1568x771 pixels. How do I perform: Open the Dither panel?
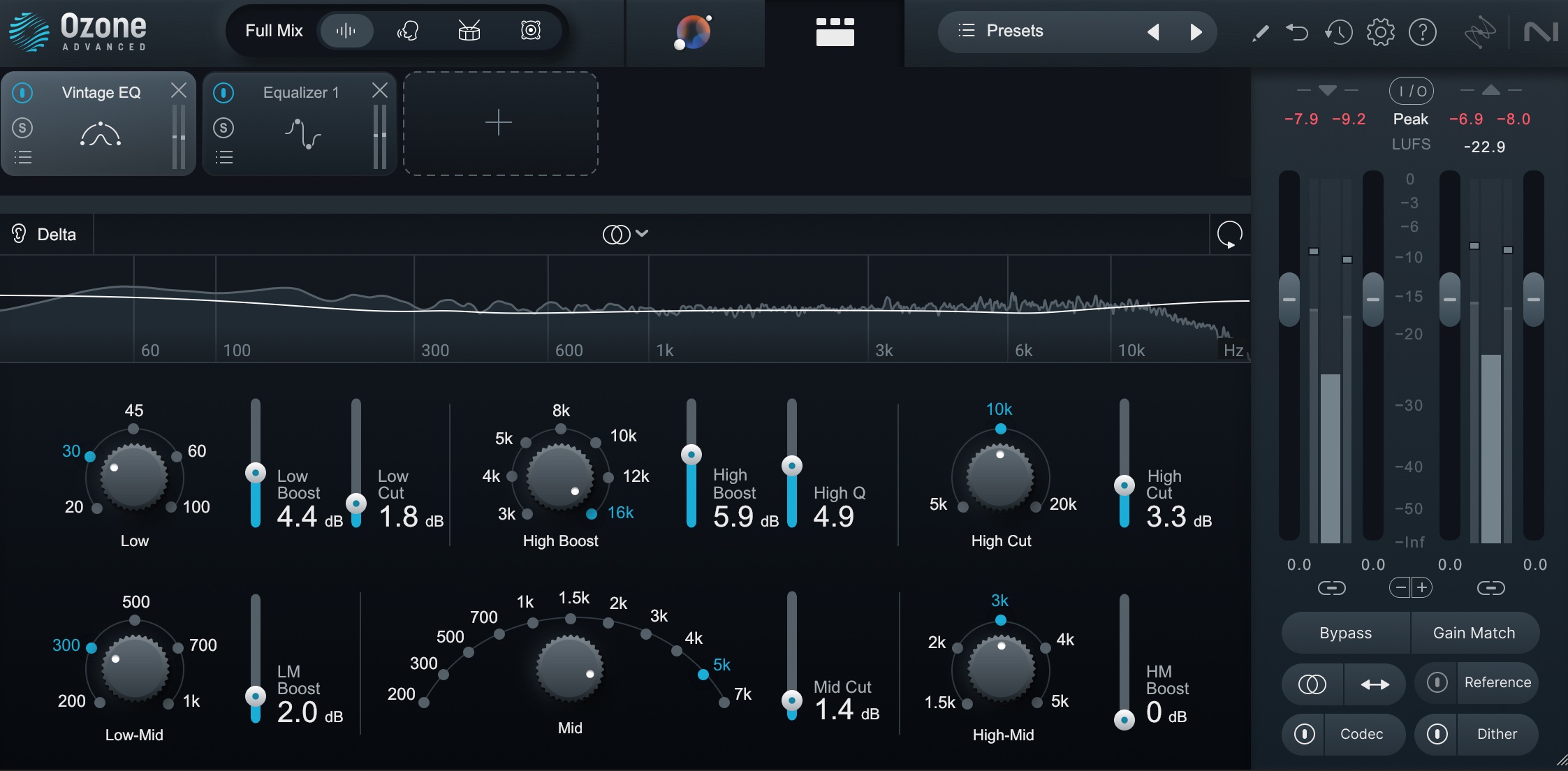[x=1497, y=734]
